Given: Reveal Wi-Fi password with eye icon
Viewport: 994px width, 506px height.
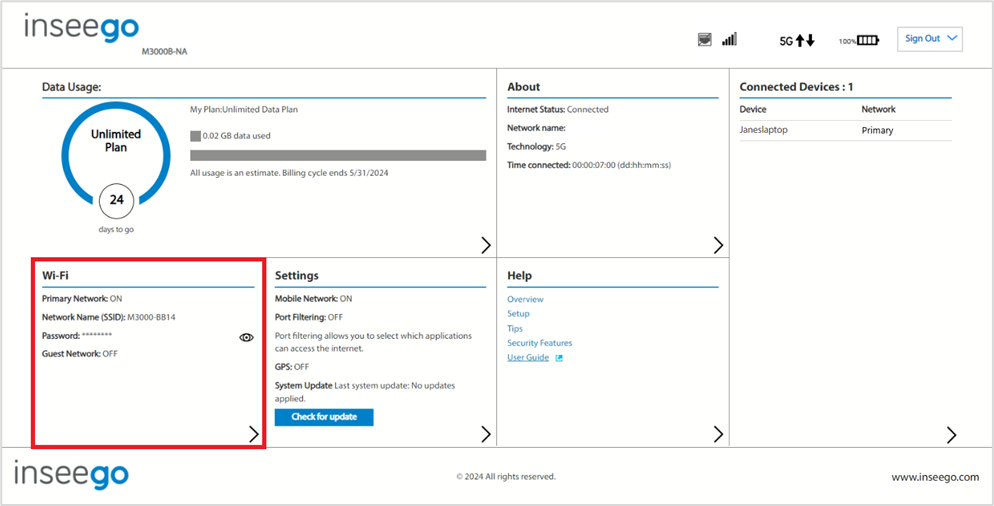Looking at the screenshot, I should 246,338.
